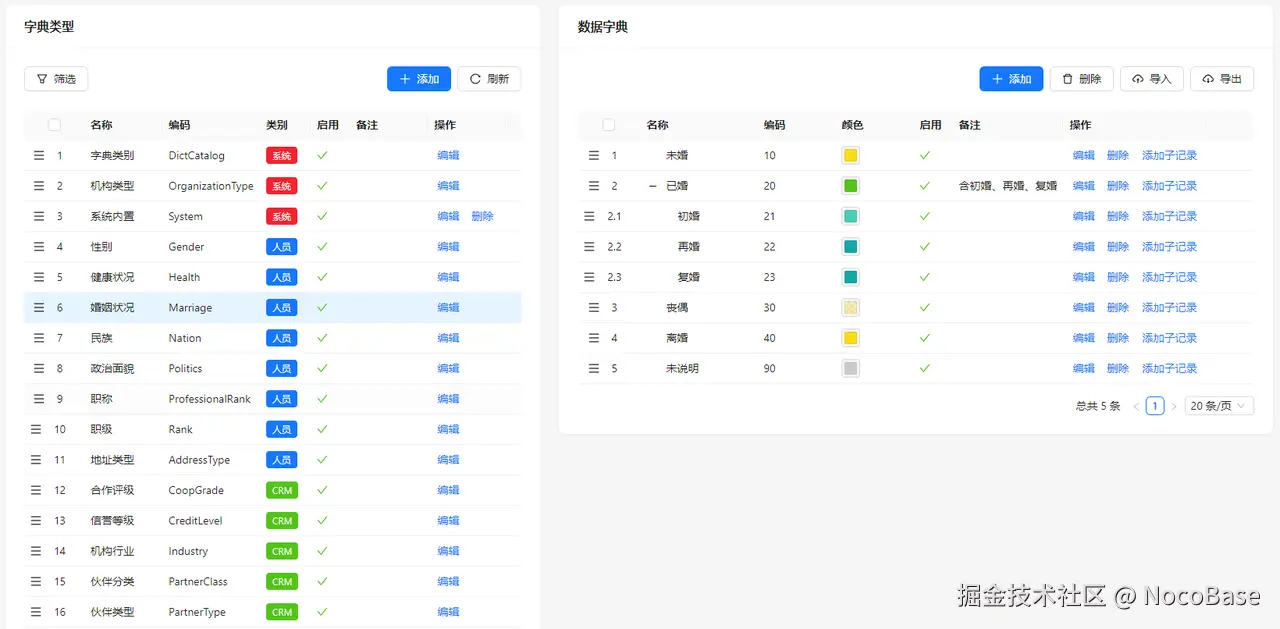Click enabled checkmark in DictCatalog row
The width and height of the screenshot is (1280, 629).
click(x=322, y=155)
